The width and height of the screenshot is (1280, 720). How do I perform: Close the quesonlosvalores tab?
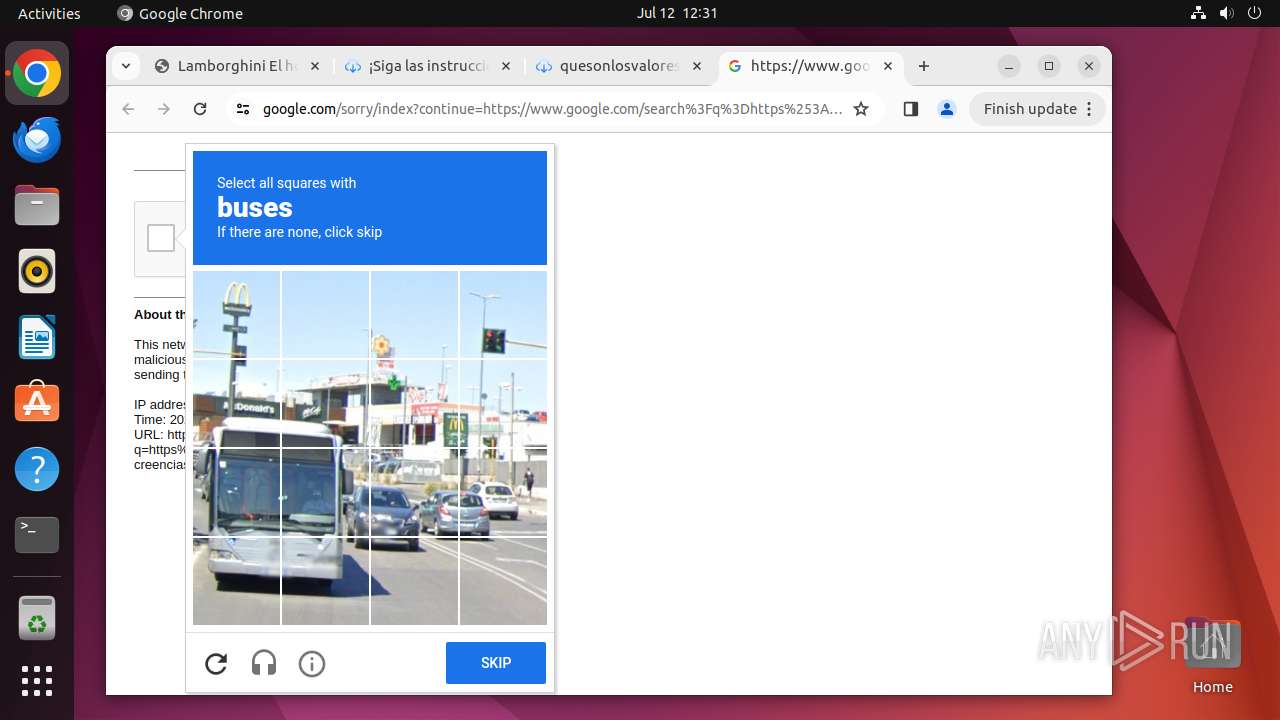pos(697,66)
